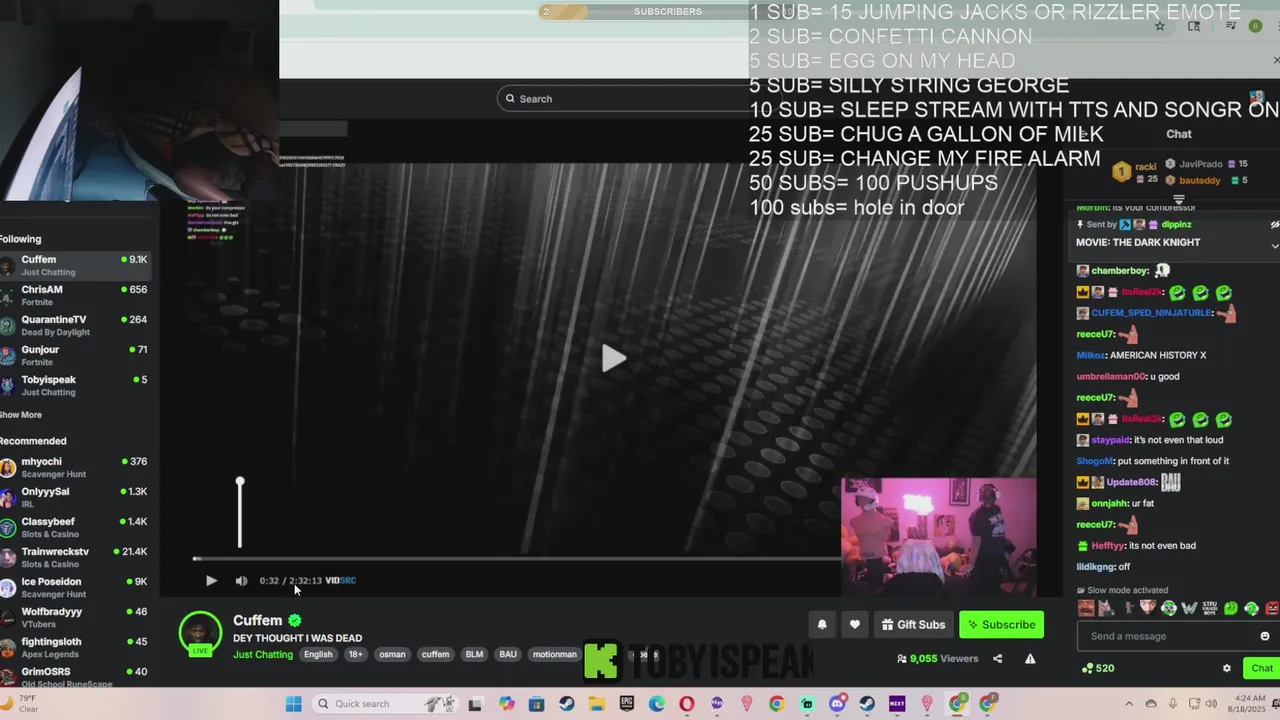
Task: Open QuarantineTV channel in sidebar
Action: 76,325
